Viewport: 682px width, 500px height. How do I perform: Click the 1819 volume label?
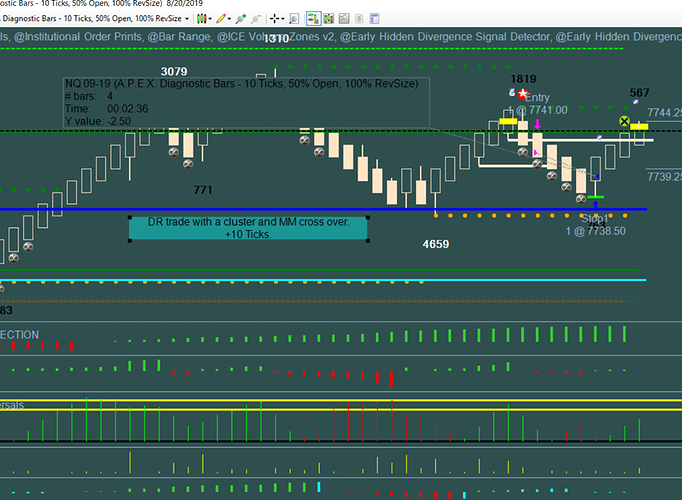click(523, 79)
